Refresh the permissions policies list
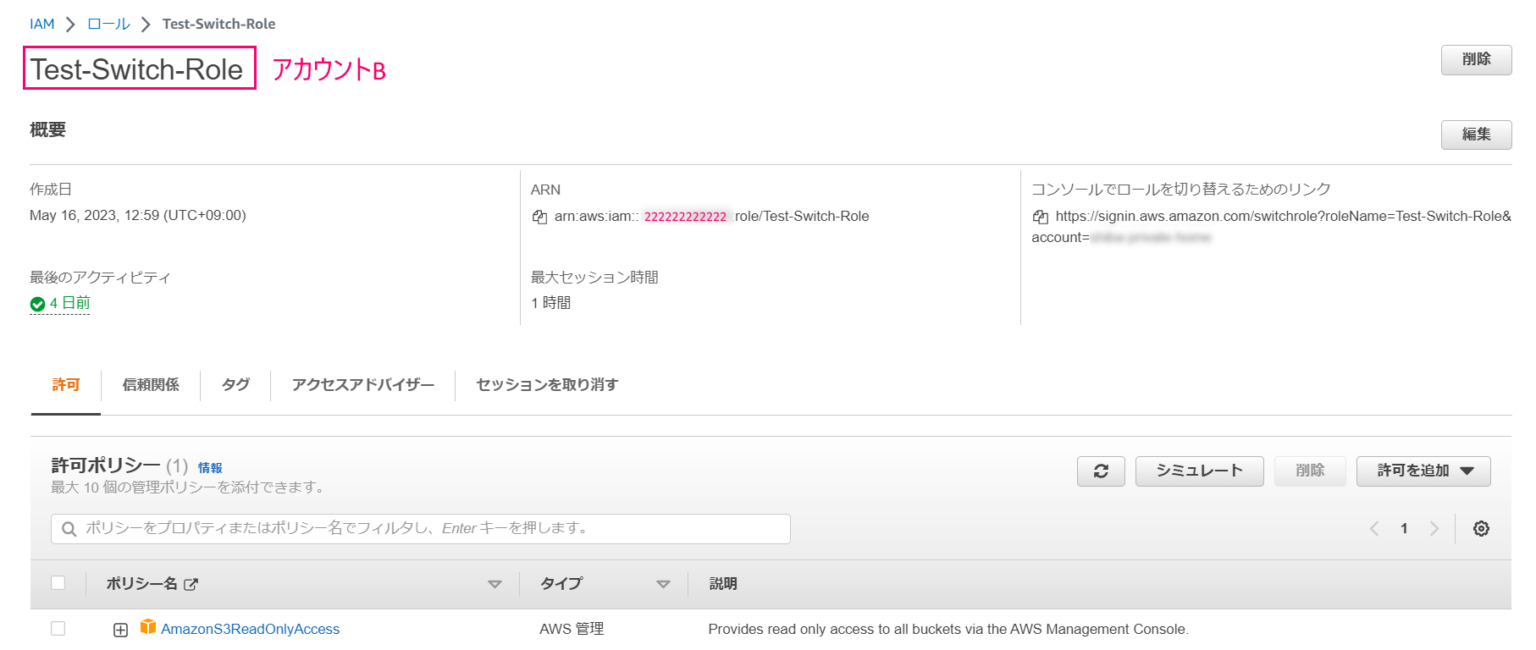The height and width of the screenshot is (650, 1536). coord(1101,471)
